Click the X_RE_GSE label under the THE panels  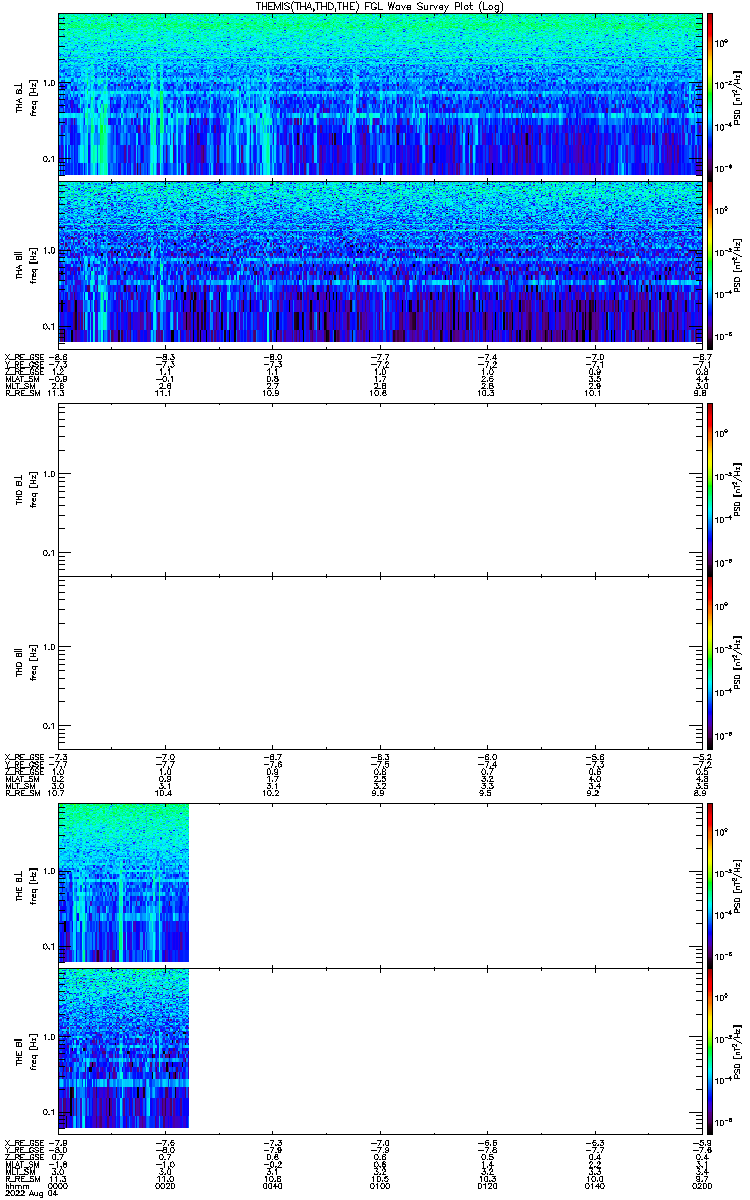pos(25,1143)
